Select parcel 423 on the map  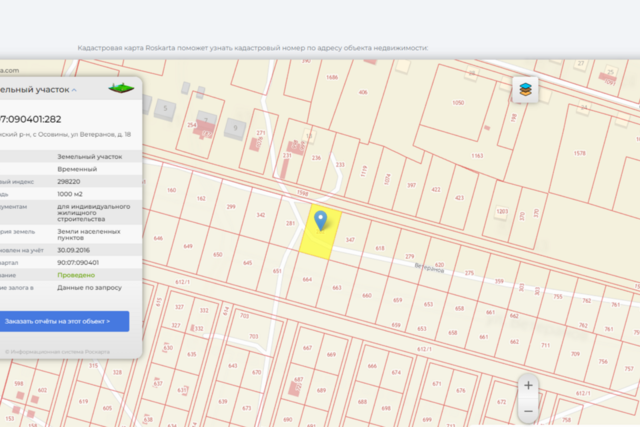pos(460,198)
